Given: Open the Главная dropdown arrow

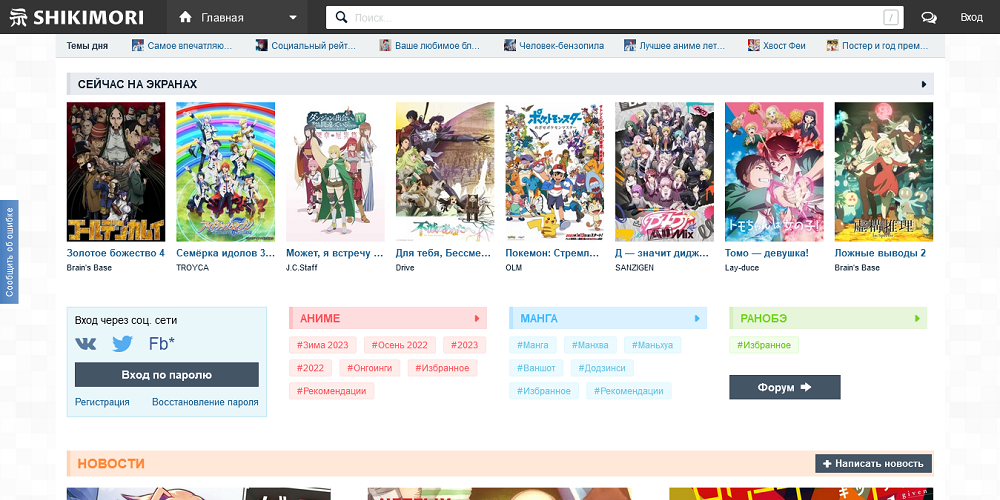Looking at the screenshot, I should [x=293, y=17].
